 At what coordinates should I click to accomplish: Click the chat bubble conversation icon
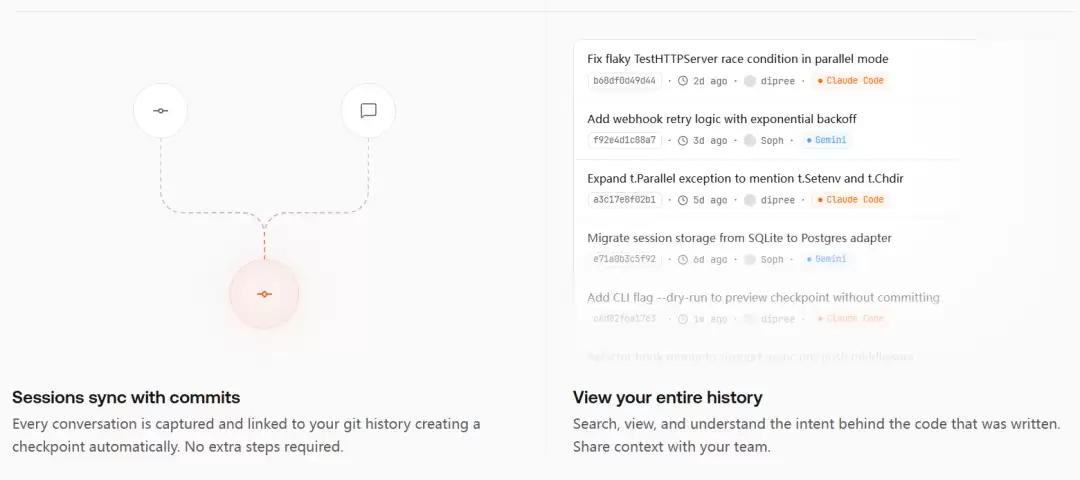click(x=368, y=111)
